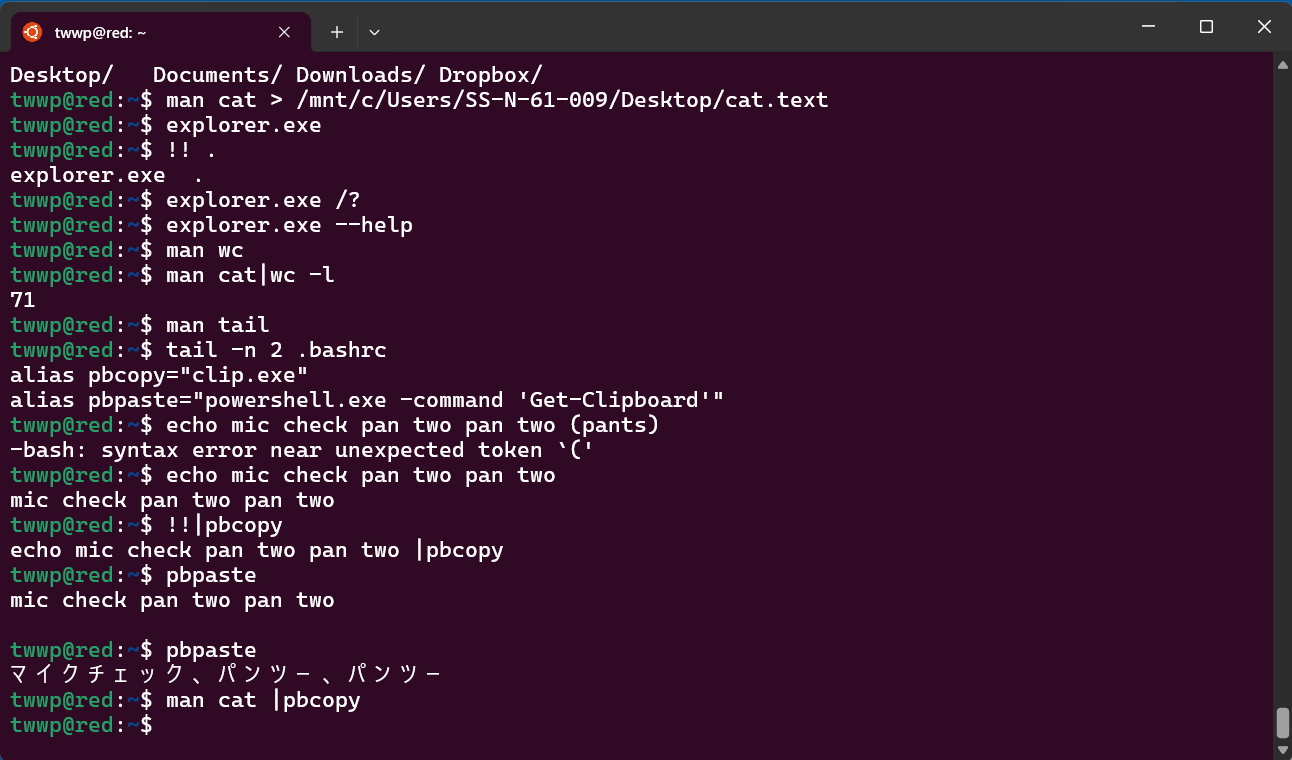
Task: Open a new tab with the plus icon
Action: click(x=337, y=32)
